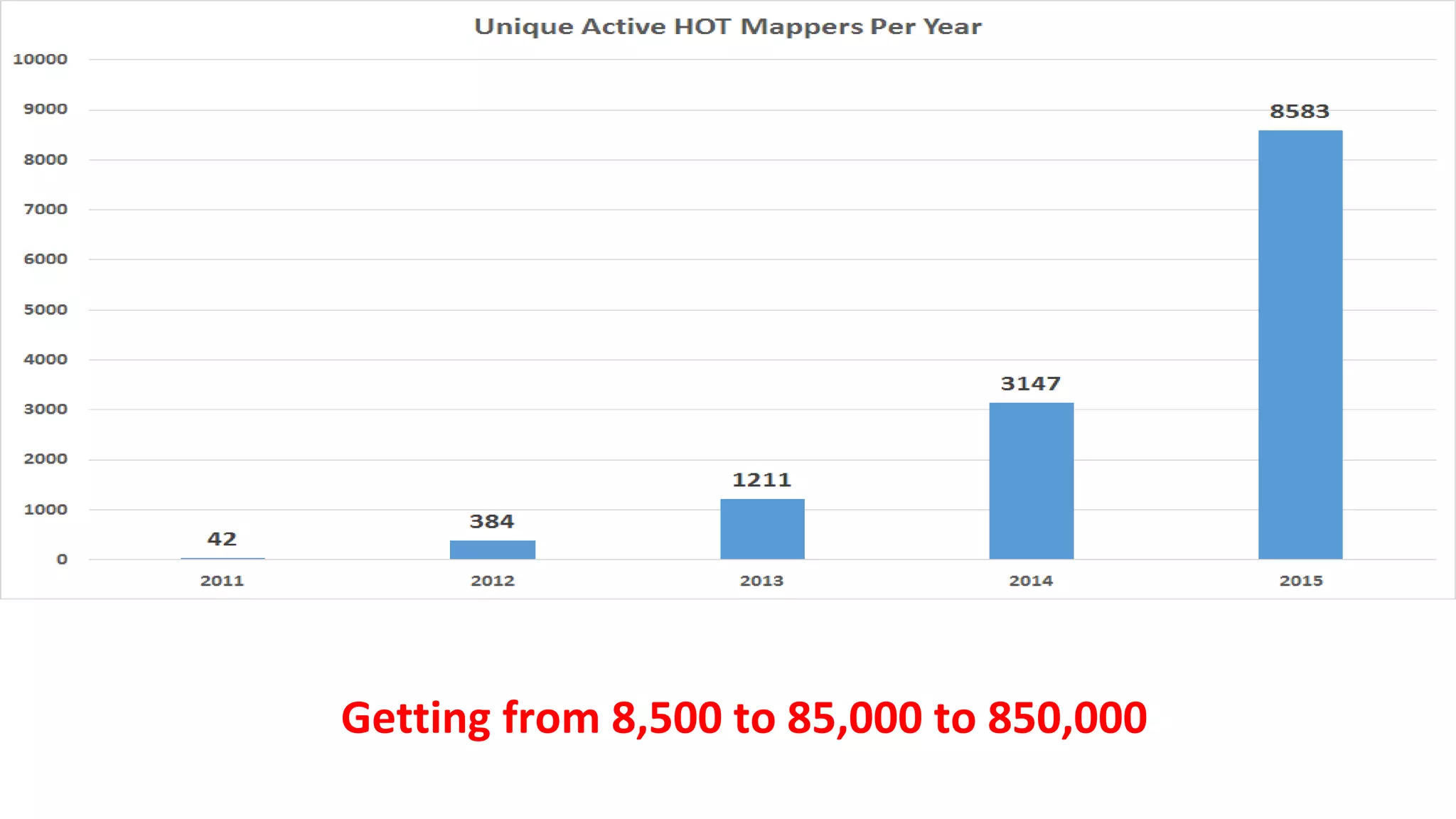Screen dimensions: 1456x819
Task: Click the red caption 'Getting from 8,500 to 85,000 to 850,000'
Action: 744,719
